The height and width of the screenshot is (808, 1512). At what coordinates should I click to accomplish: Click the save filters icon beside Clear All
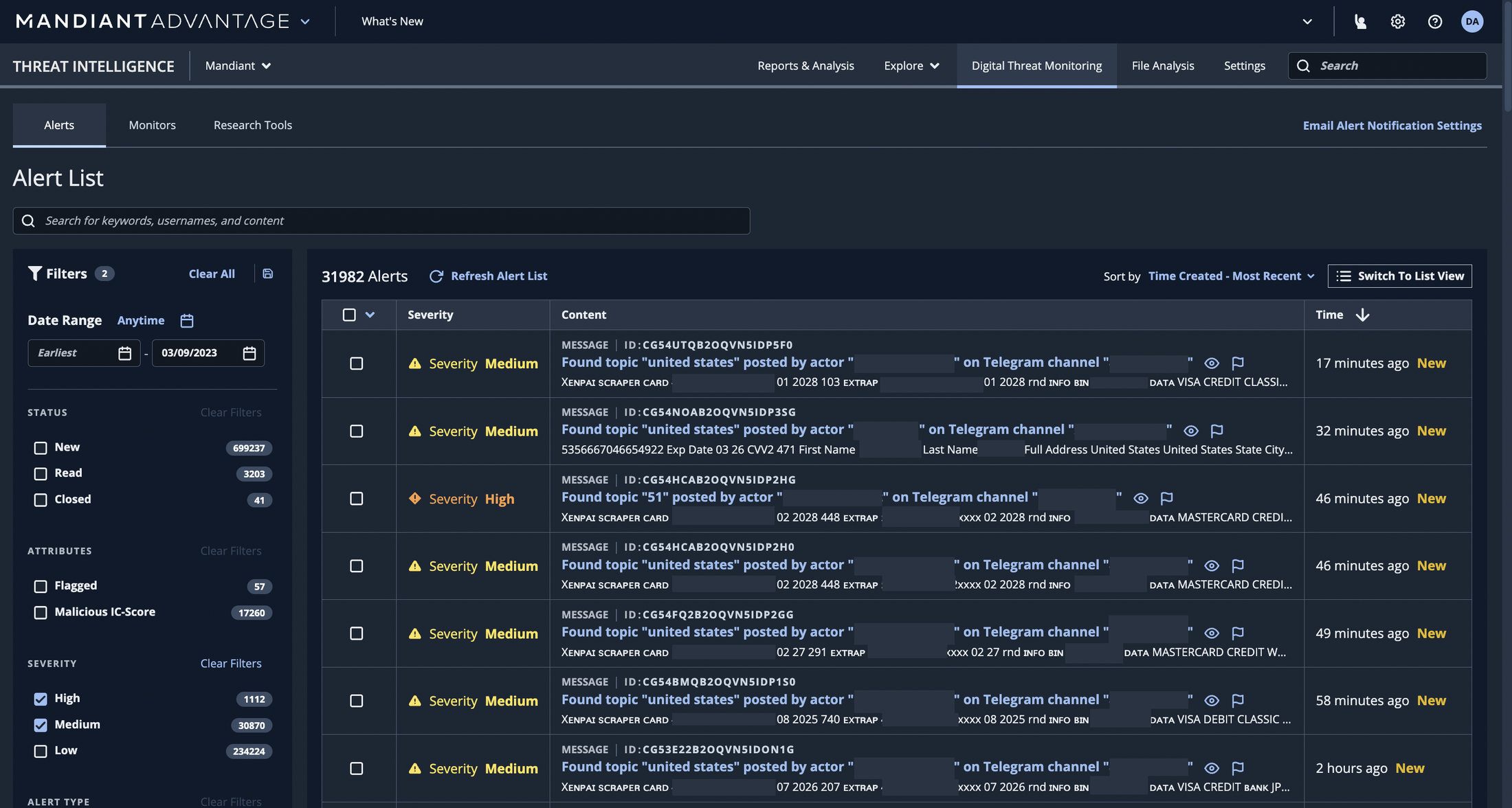point(267,273)
